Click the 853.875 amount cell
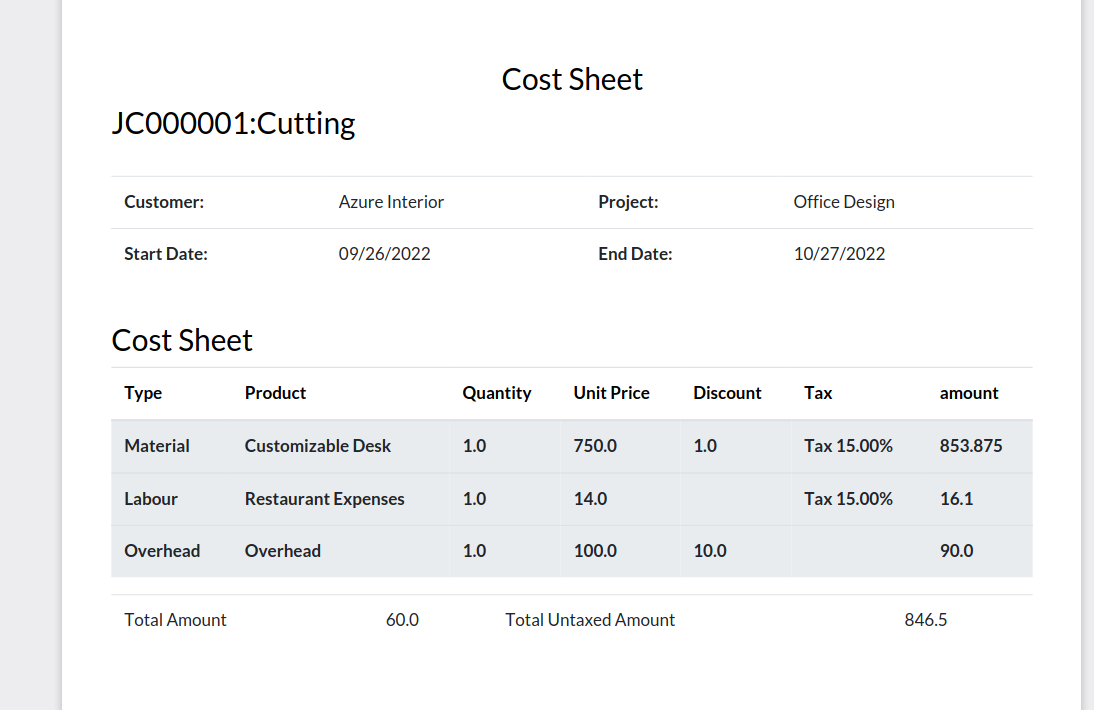The image size is (1094, 710). click(x=971, y=446)
